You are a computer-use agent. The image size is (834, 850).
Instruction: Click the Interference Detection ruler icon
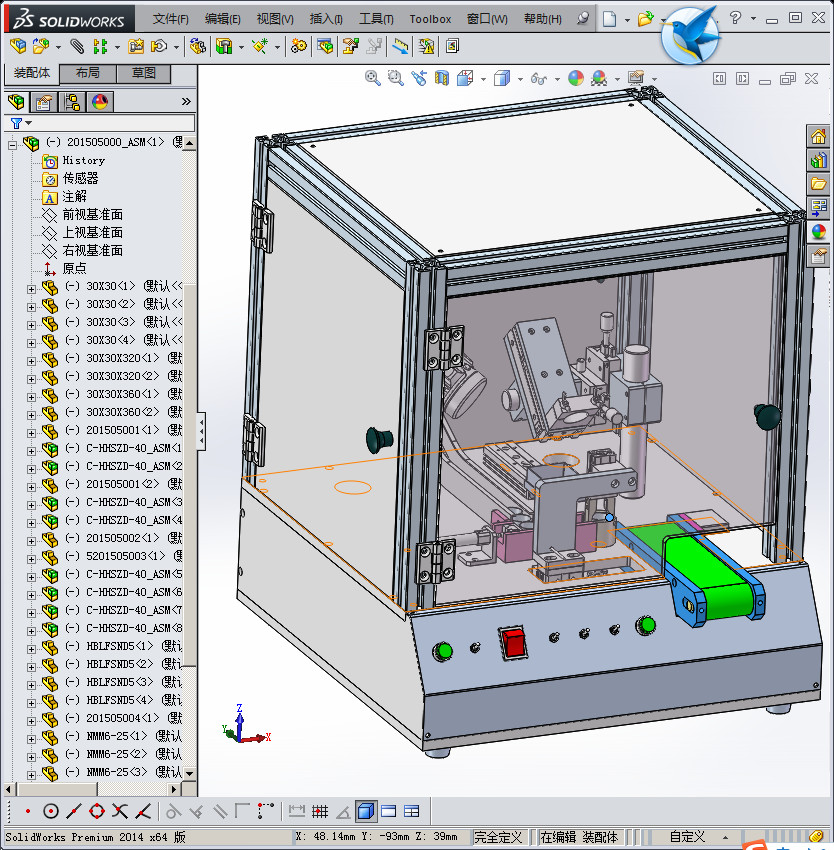400,46
